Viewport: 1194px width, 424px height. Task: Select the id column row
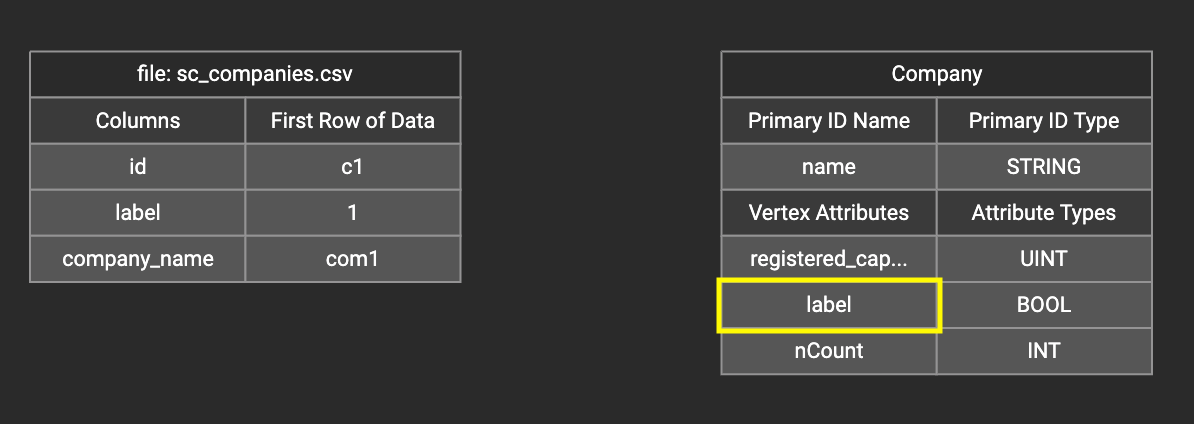[x=138, y=167]
